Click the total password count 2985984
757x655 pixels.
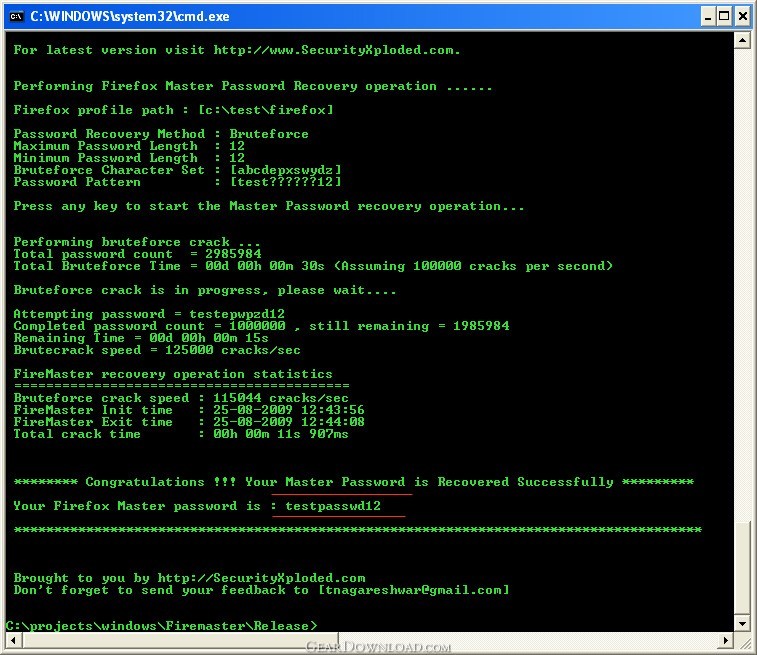click(233, 254)
